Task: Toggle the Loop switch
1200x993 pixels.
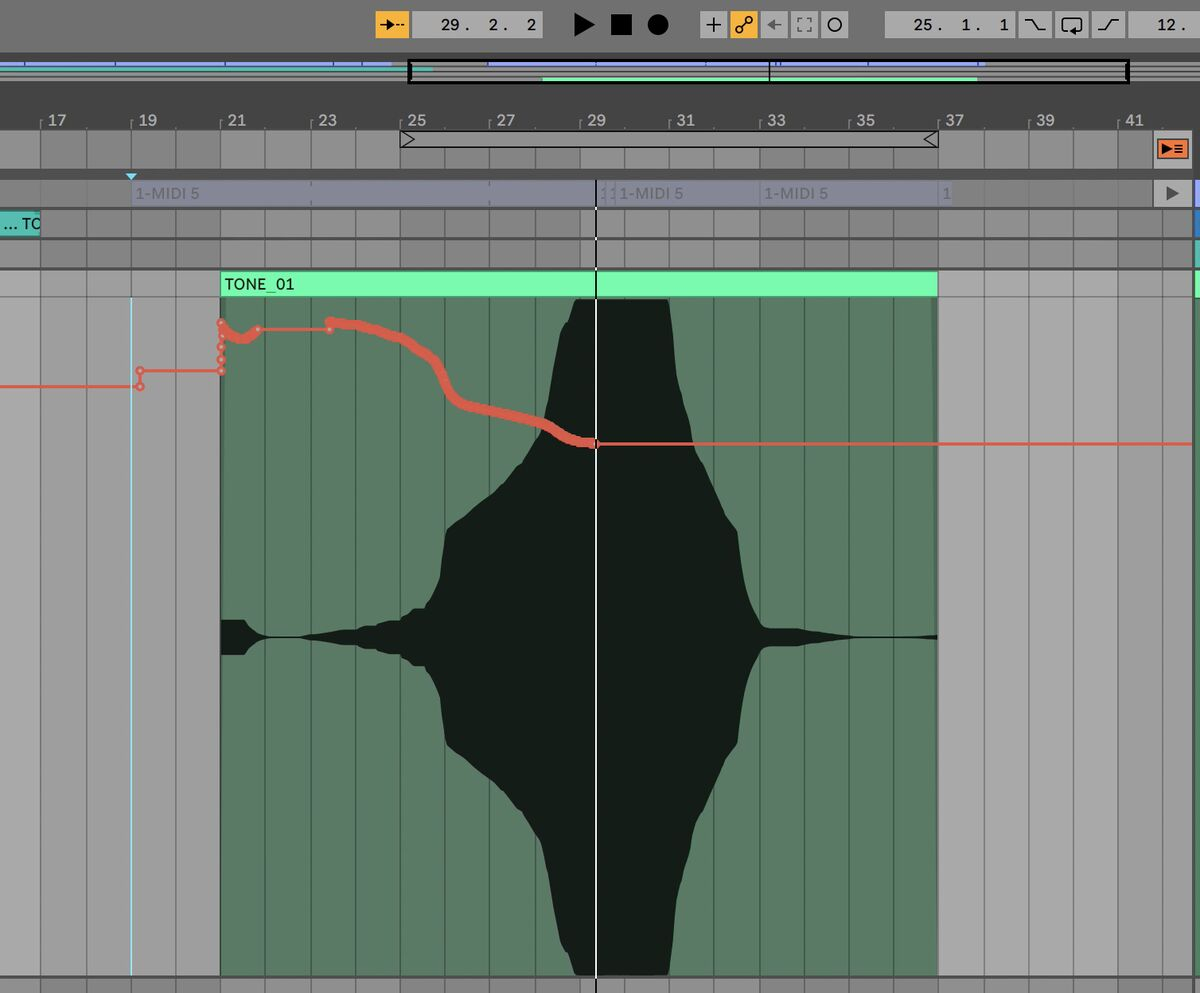Action: click(x=1072, y=25)
